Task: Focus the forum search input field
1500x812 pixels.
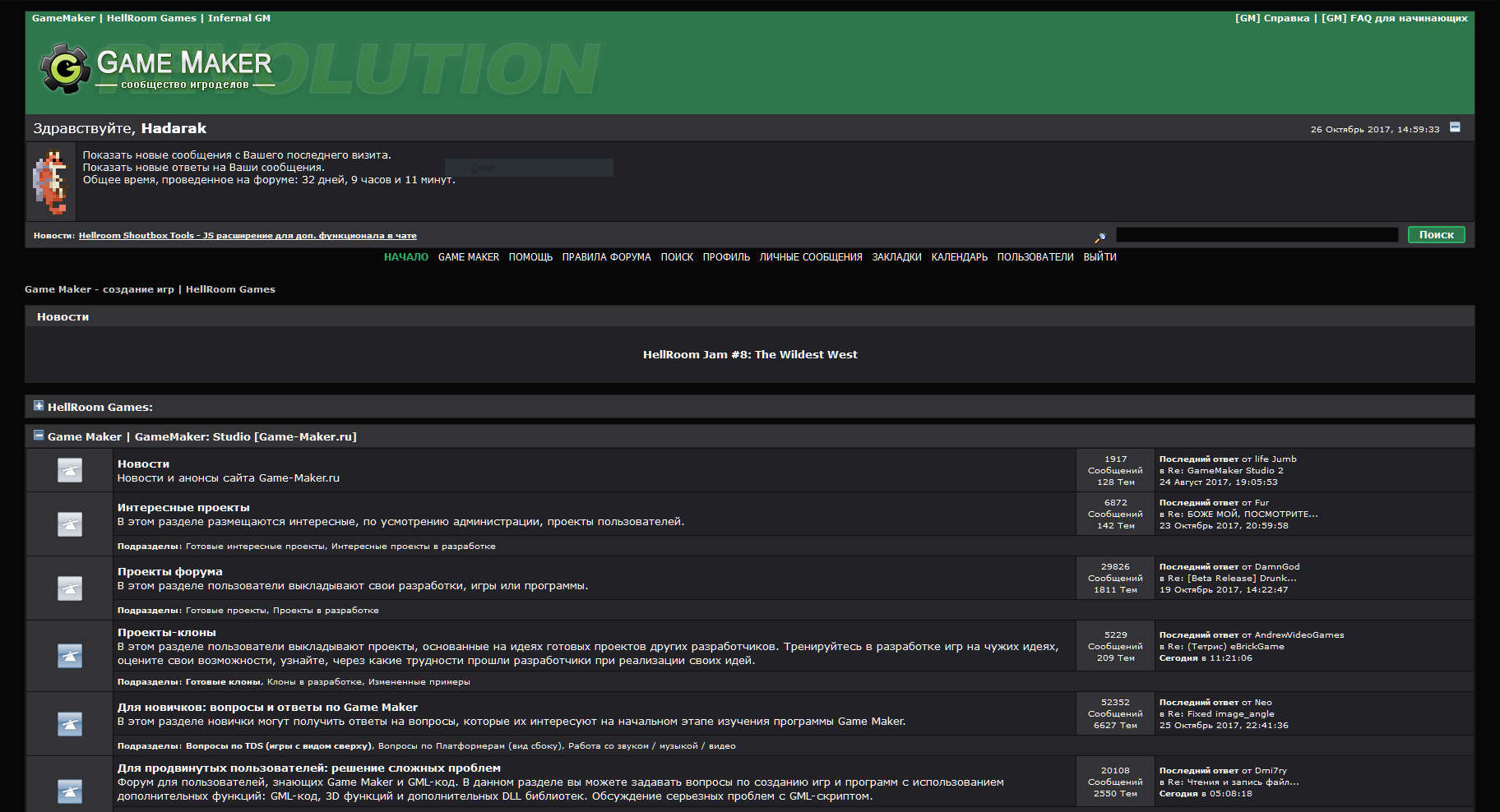Action: pyautogui.click(x=1257, y=235)
